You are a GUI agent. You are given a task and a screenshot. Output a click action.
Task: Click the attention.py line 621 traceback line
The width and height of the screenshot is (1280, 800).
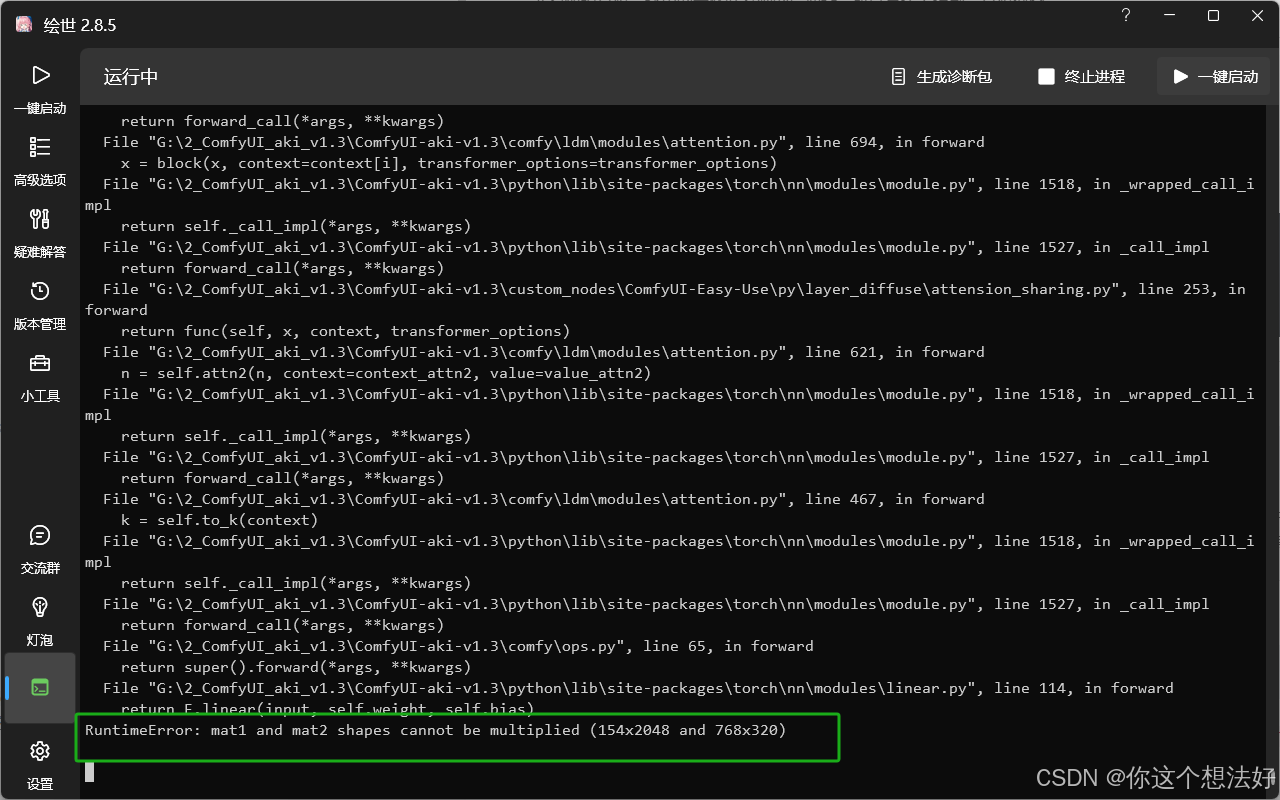click(544, 352)
